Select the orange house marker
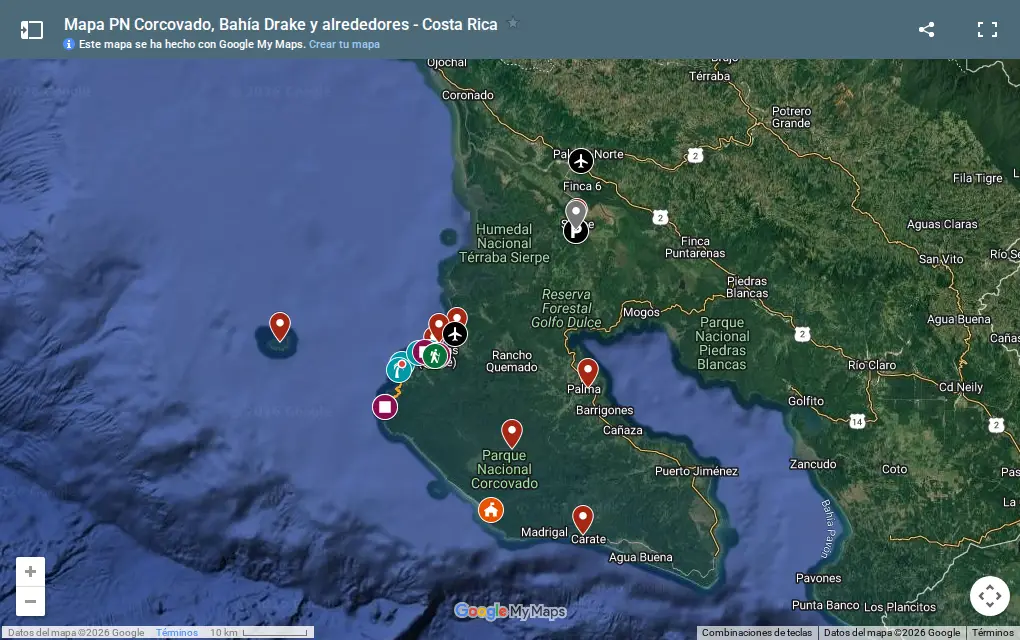The image size is (1020, 640). point(490,510)
